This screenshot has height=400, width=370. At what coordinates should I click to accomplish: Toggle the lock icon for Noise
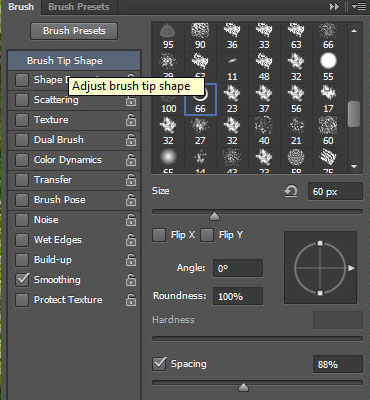point(131,220)
